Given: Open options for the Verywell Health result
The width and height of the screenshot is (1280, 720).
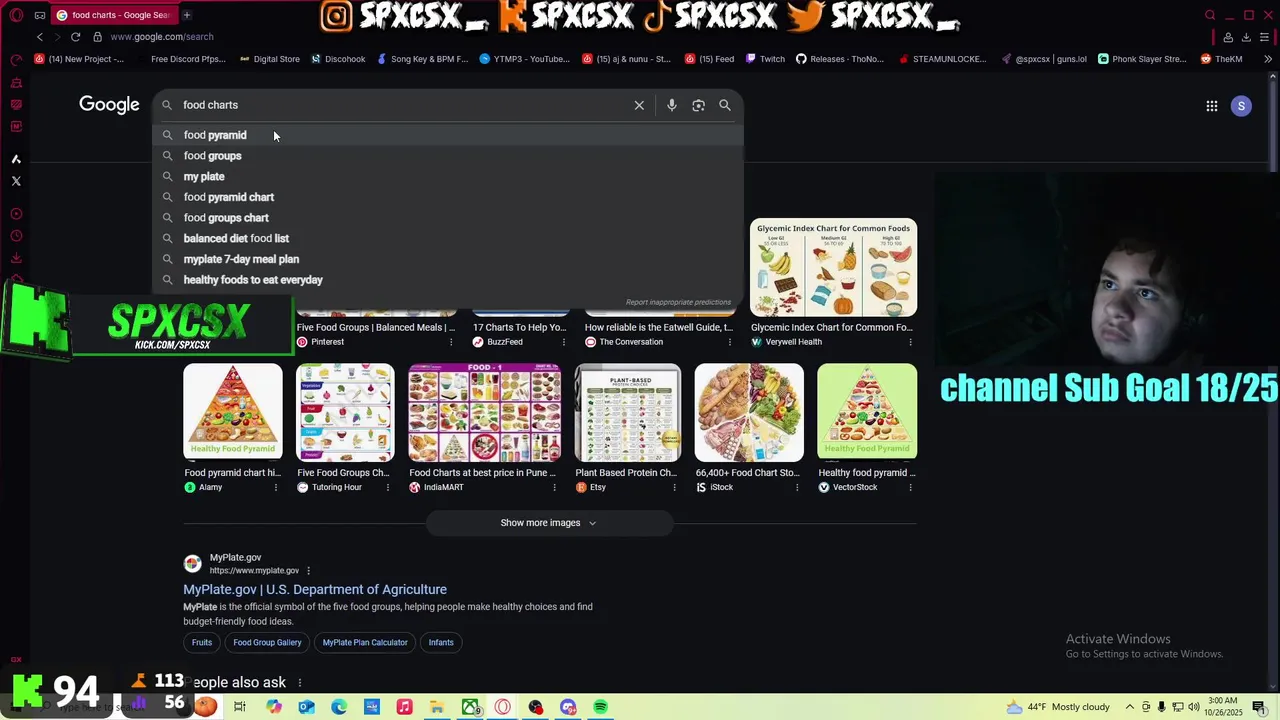Looking at the screenshot, I should tap(910, 342).
